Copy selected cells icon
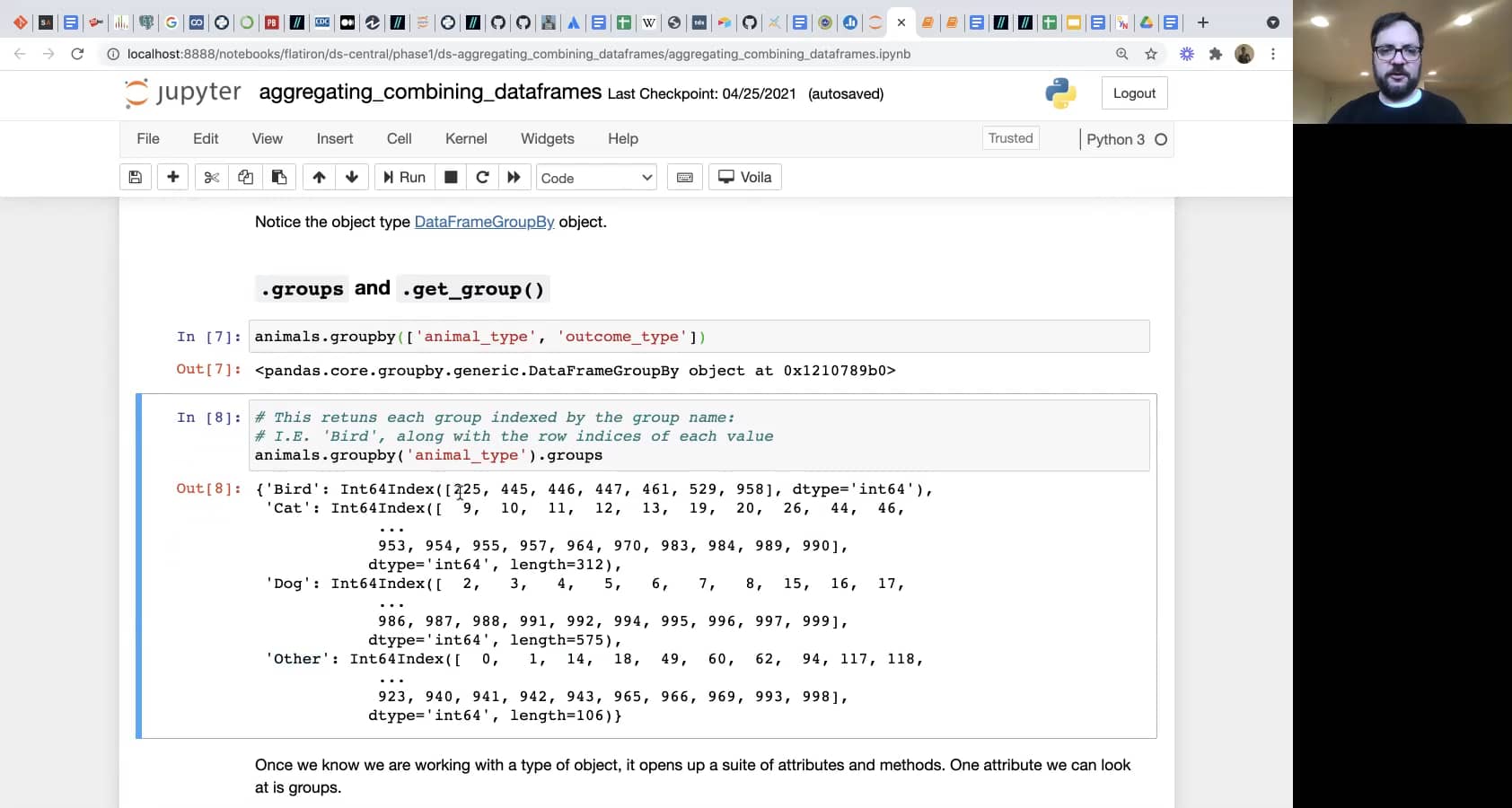The height and width of the screenshot is (808, 1512). point(245,177)
